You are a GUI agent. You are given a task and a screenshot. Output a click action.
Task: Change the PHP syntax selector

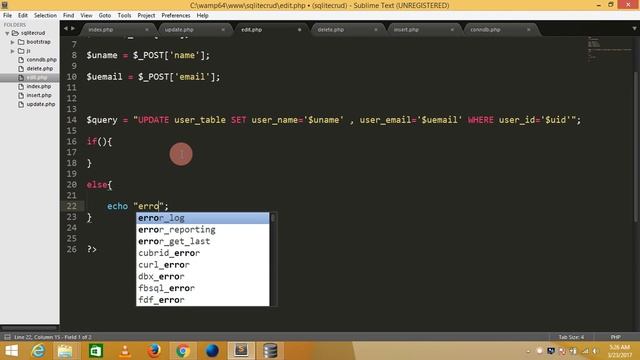pyautogui.click(x=616, y=337)
